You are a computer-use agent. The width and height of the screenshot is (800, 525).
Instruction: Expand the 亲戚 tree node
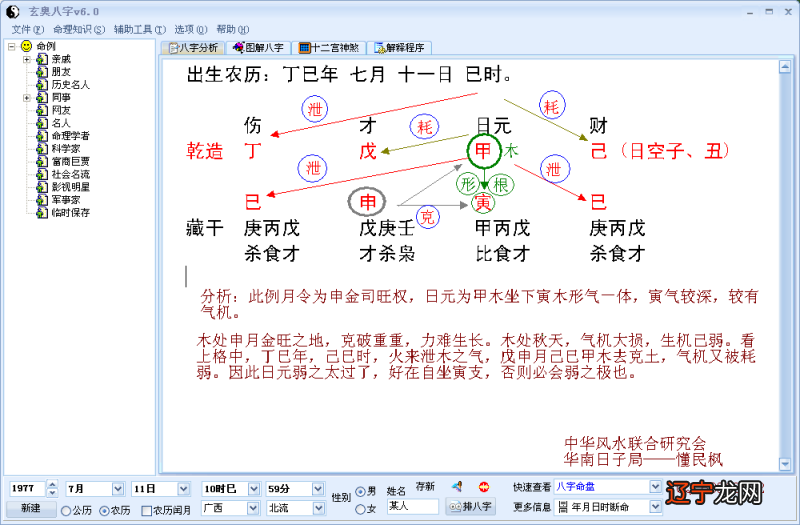coord(27,59)
